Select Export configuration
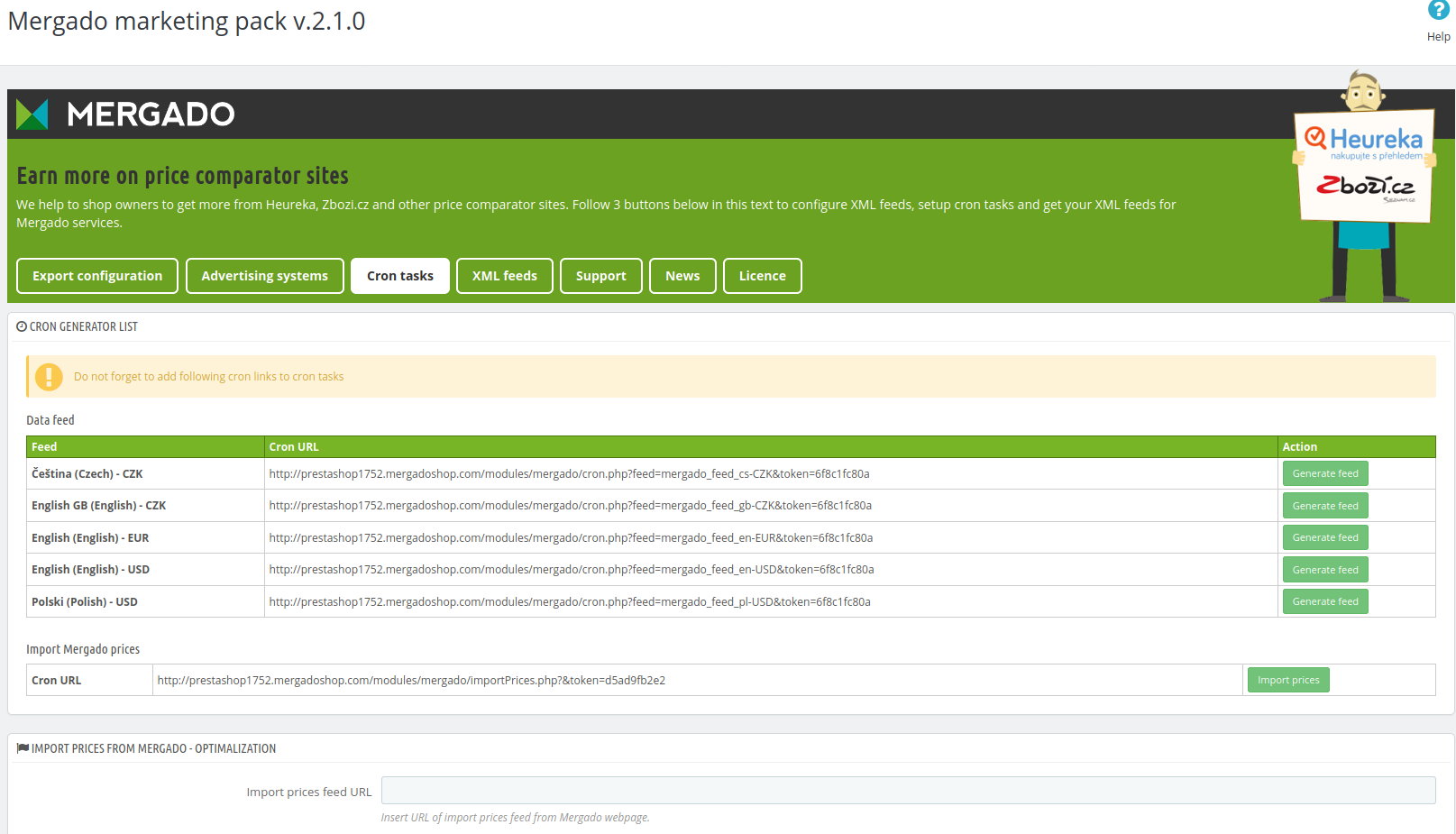1456x834 pixels. pyautogui.click(x=96, y=275)
